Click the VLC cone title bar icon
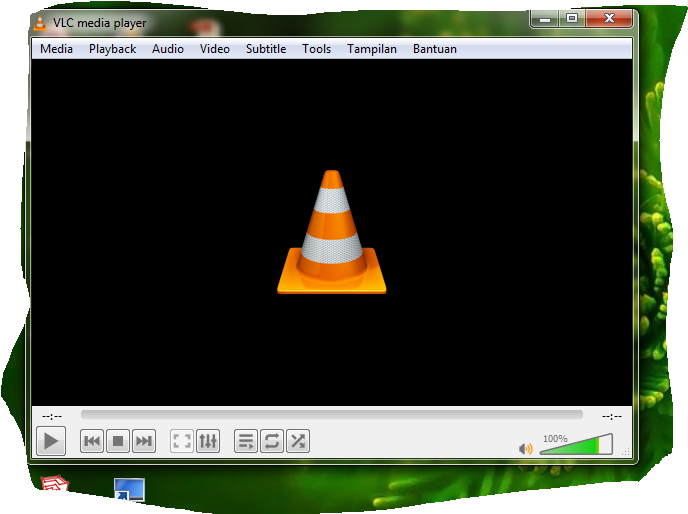688x514 pixels. click(x=40, y=23)
